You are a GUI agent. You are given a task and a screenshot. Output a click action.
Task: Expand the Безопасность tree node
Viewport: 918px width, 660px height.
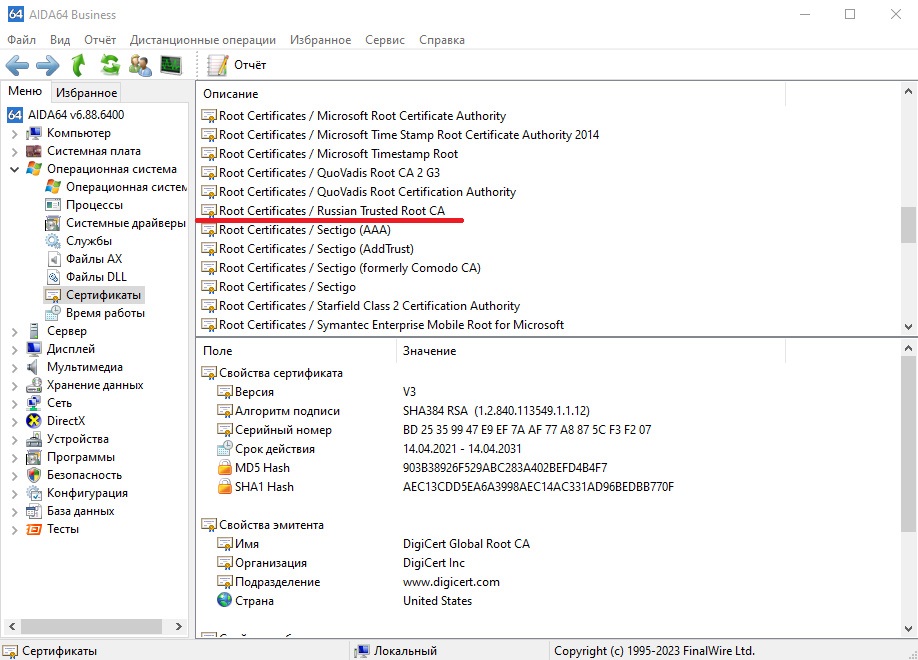click(x=14, y=476)
